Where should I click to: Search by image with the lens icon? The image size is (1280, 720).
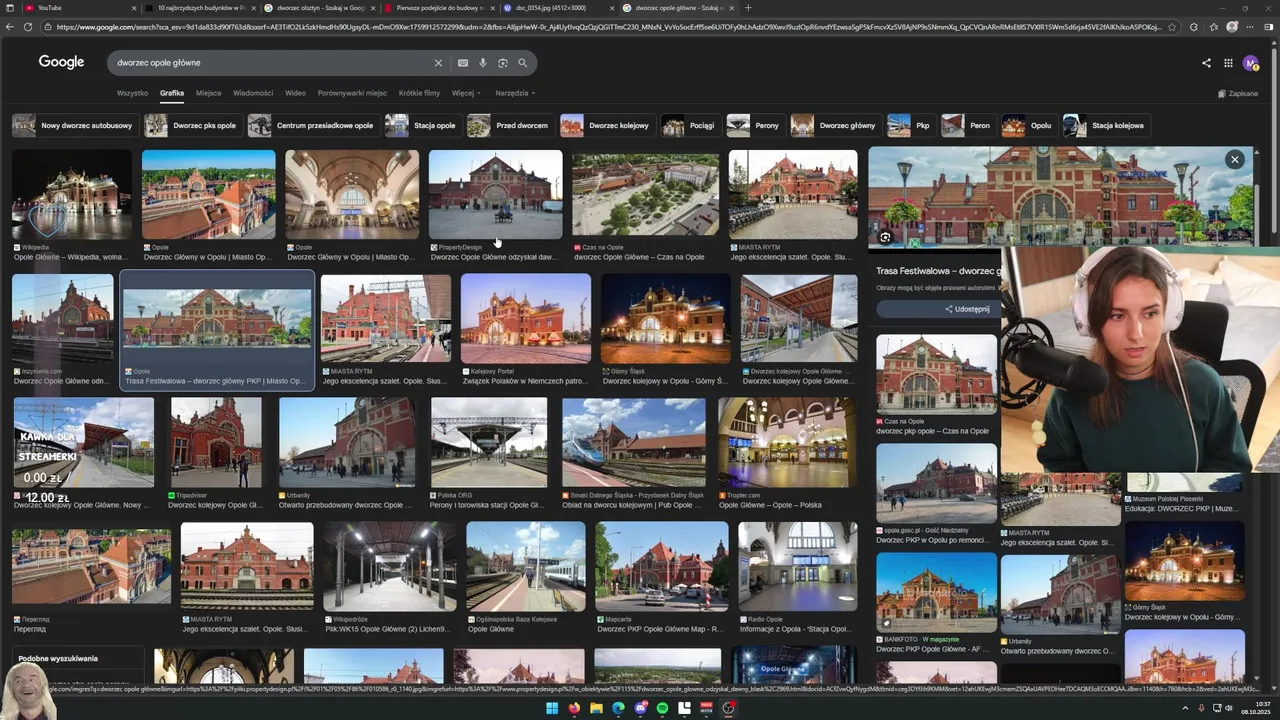502,63
